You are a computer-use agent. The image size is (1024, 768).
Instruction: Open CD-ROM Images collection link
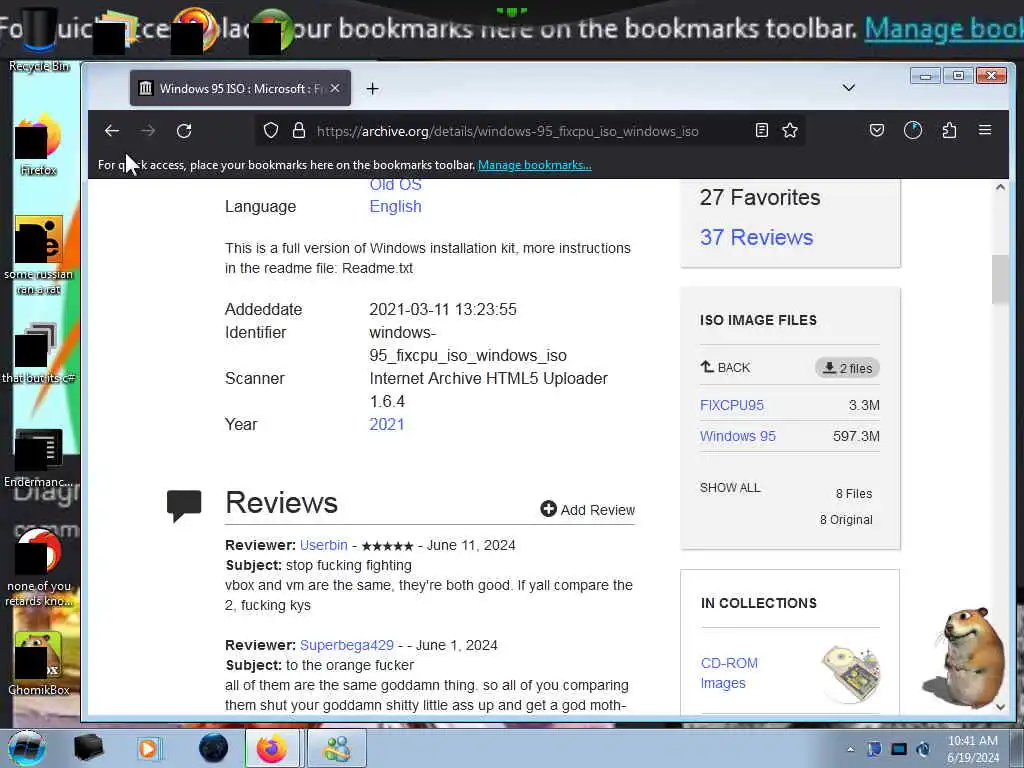729,673
